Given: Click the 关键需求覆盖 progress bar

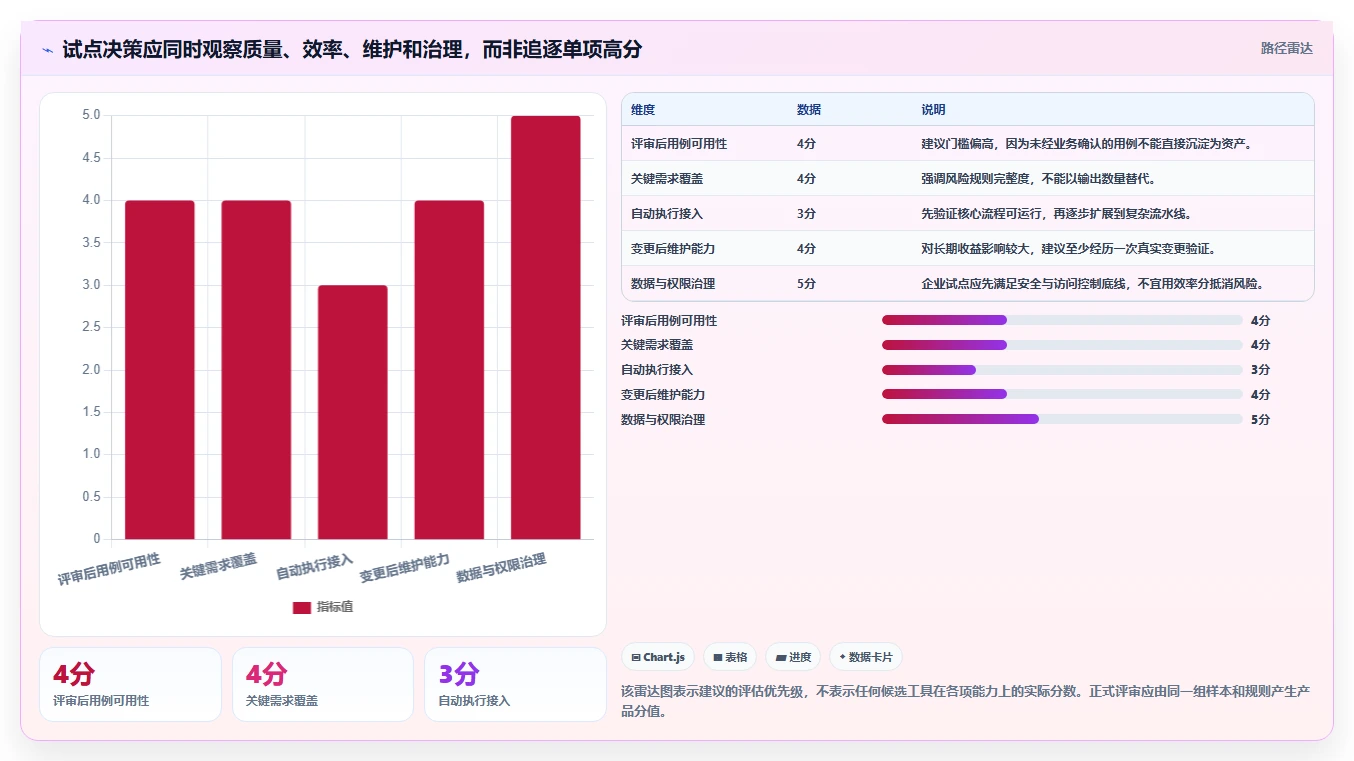Looking at the screenshot, I should 1062,345.
